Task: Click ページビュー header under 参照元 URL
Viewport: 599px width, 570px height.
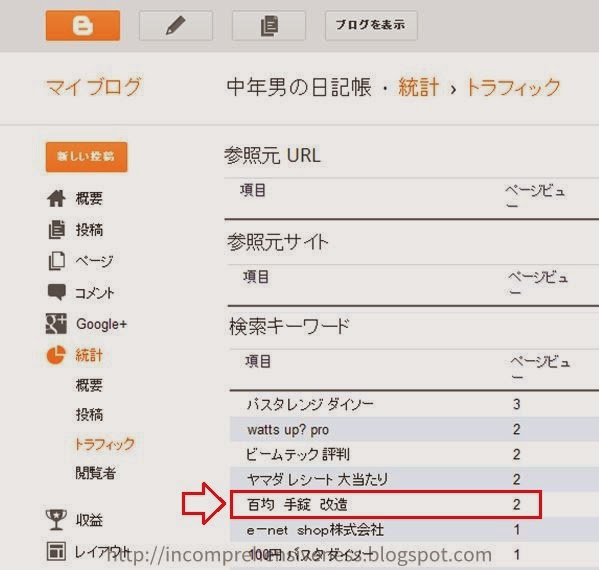Action: (535, 196)
